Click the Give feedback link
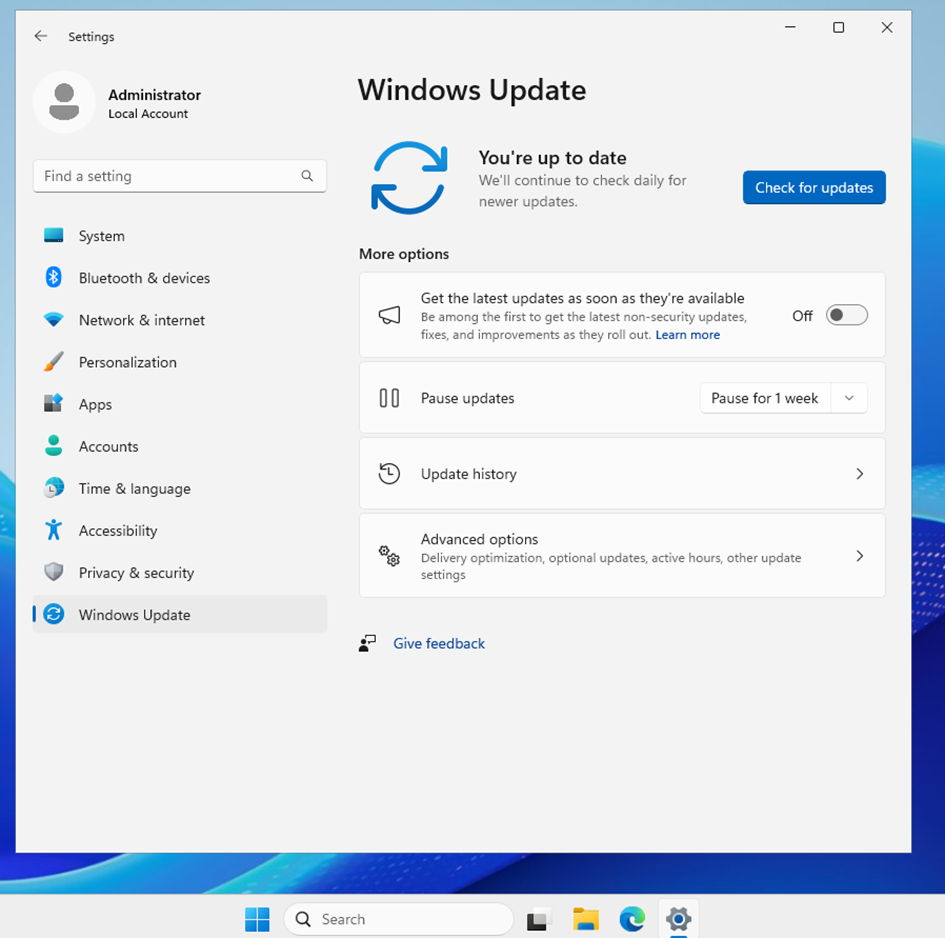The width and height of the screenshot is (945, 938). pos(439,643)
